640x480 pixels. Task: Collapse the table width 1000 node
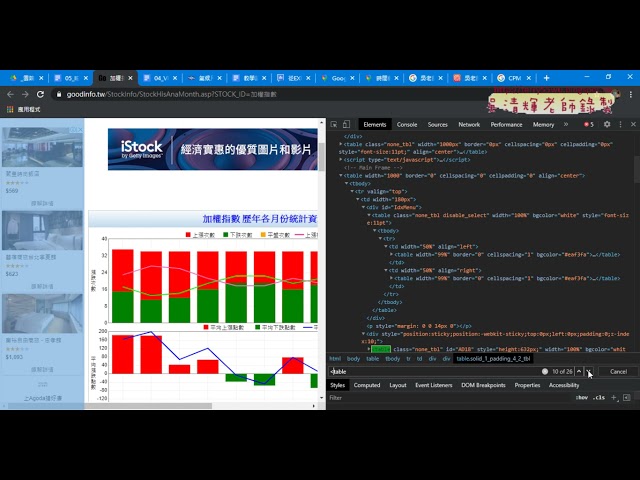coord(341,176)
